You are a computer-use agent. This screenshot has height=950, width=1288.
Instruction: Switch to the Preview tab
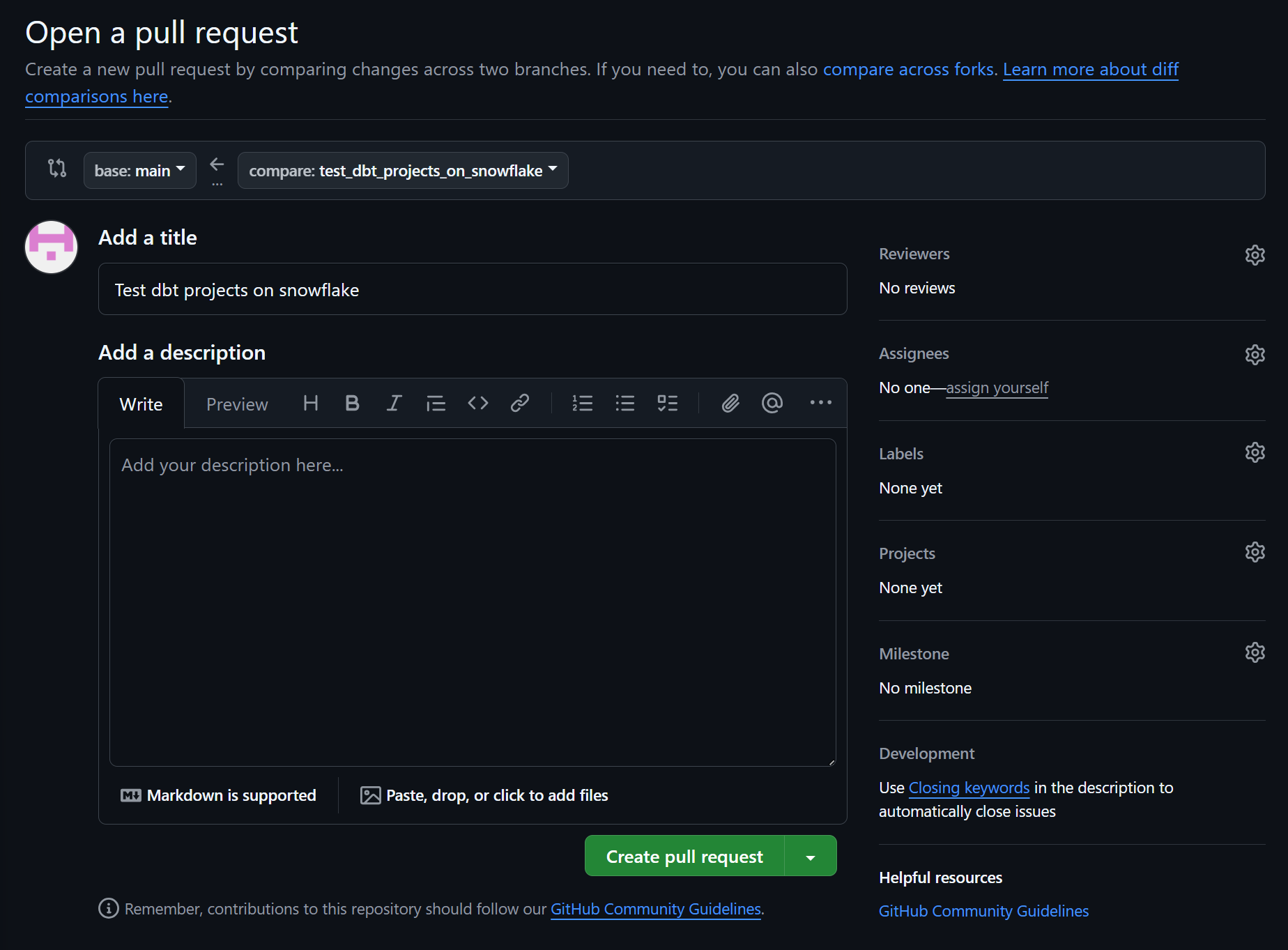pos(237,404)
